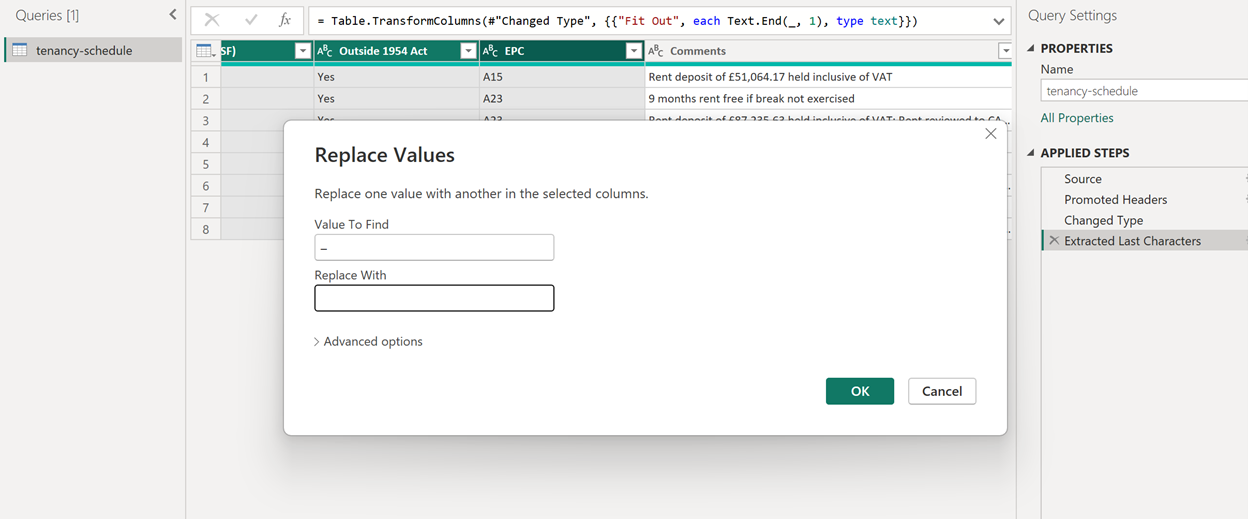Select the Changed Type applied step

[x=1103, y=220]
